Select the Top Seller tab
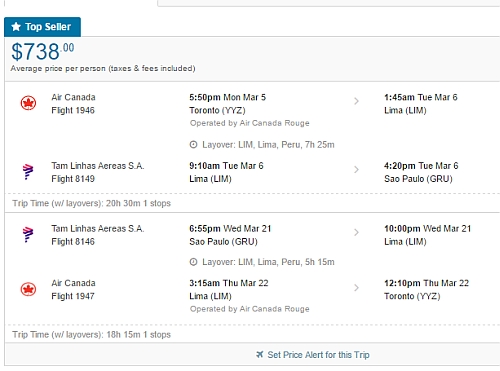This screenshot has width=500, height=371. click(42, 27)
